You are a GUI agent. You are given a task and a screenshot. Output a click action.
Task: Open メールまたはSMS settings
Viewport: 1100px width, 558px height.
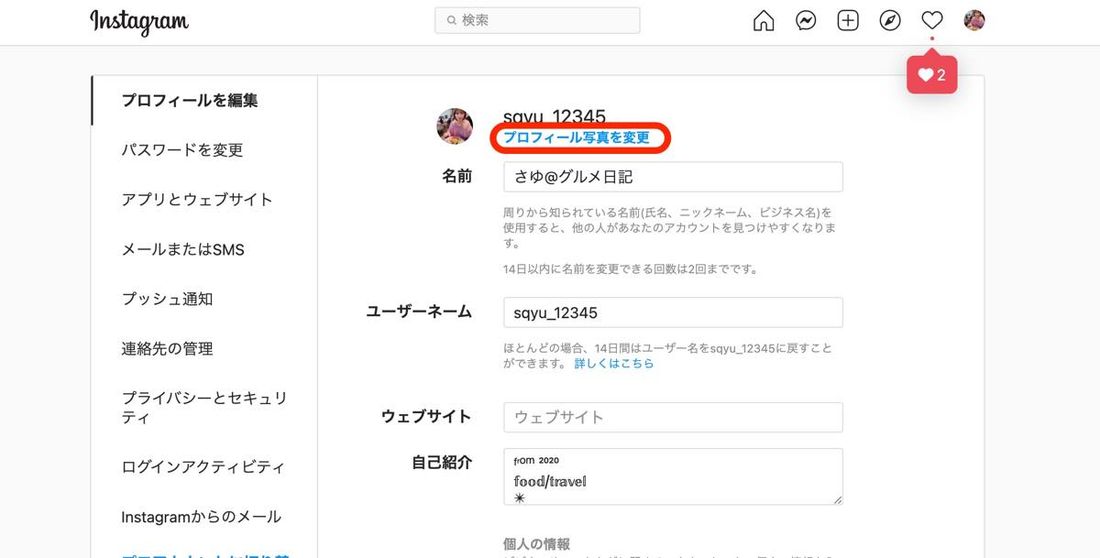tap(182, 249)
